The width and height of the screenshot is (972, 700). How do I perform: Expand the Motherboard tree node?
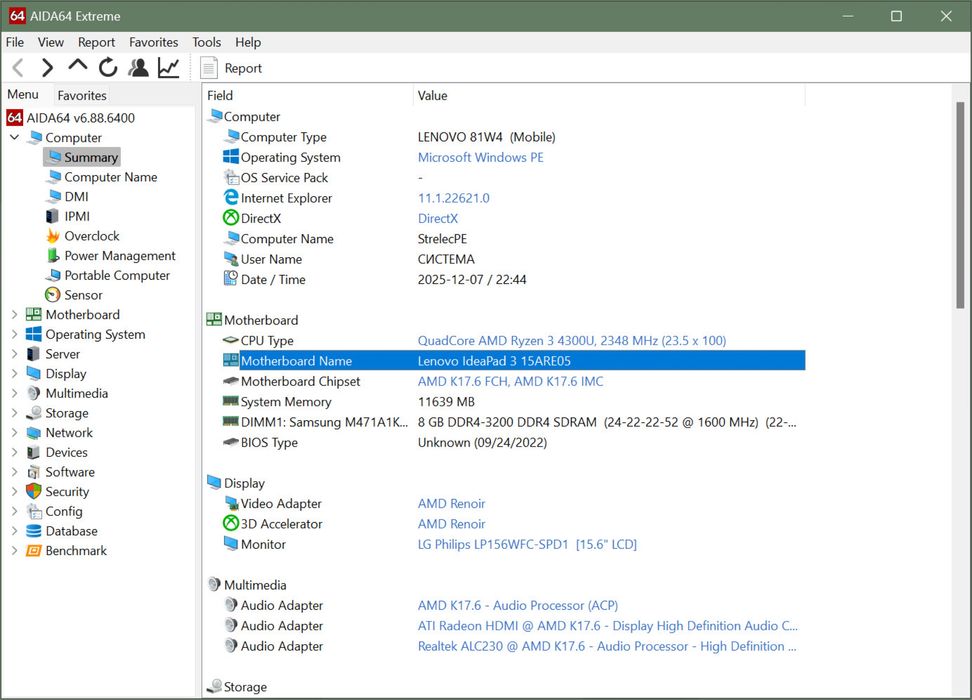(14, 315)
